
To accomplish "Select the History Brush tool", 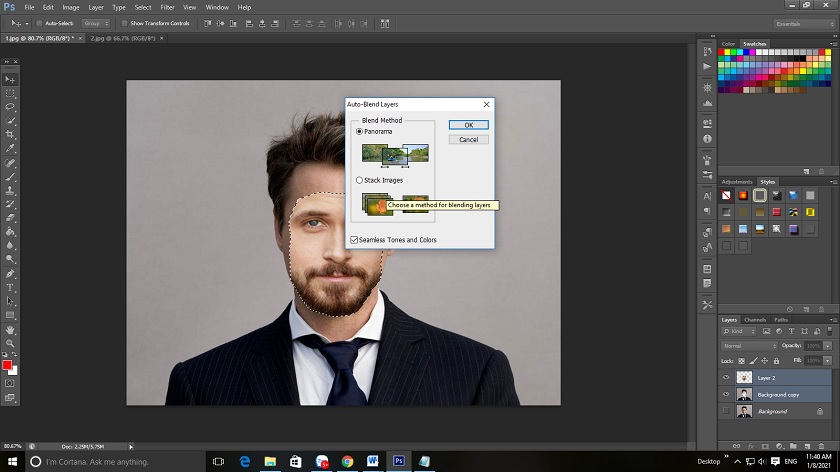I will click(x=10, y=204).
